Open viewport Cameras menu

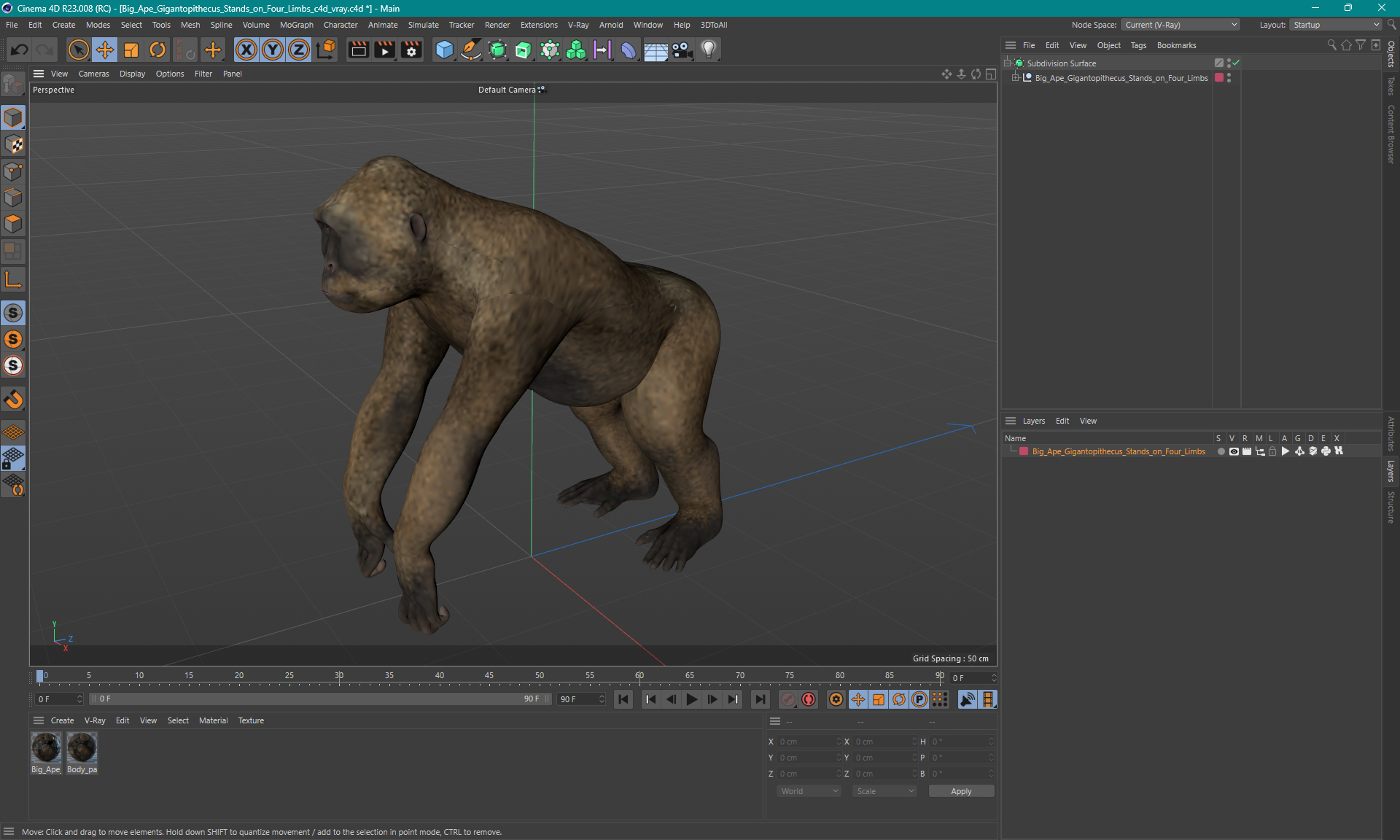[x=93, y=74]
